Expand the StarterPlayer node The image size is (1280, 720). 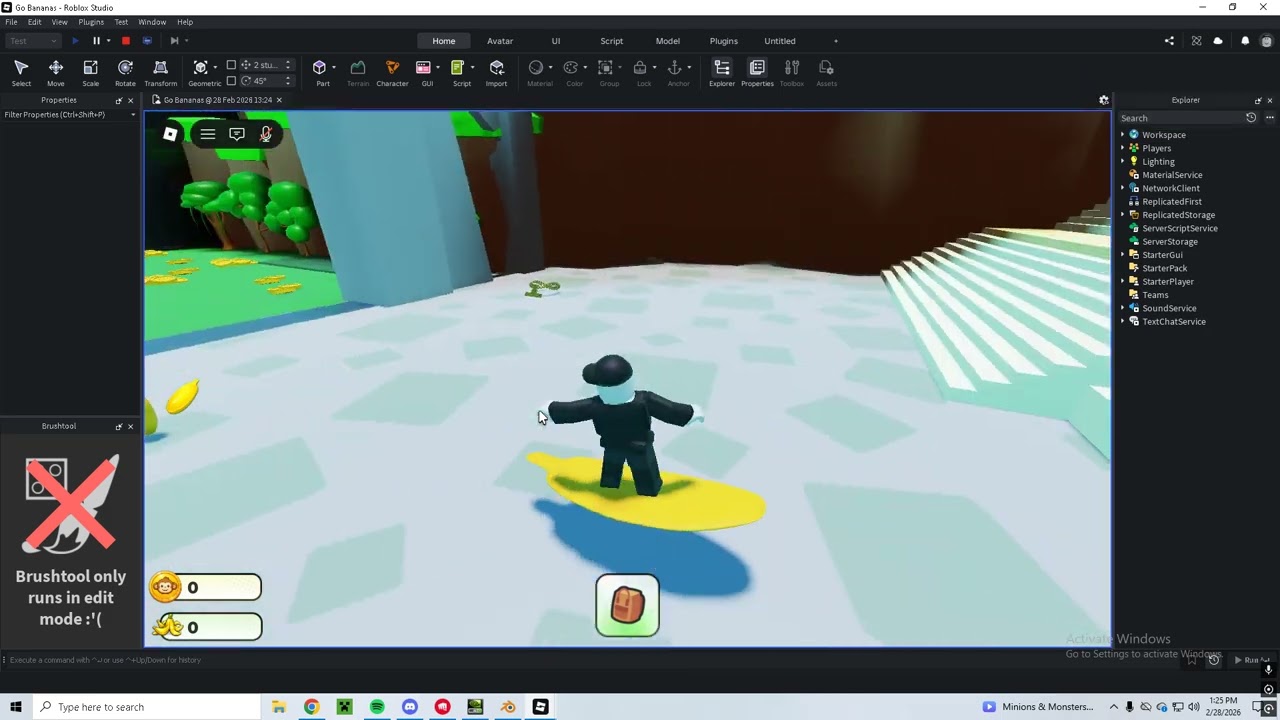tap(1123, 281)
